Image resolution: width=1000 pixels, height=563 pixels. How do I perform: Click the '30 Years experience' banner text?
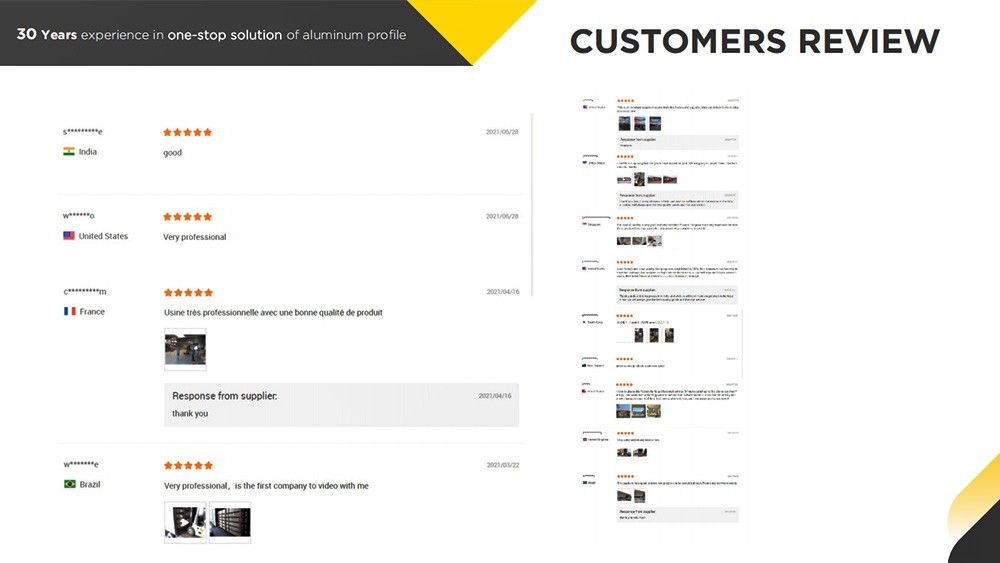(x=211, y=35)
